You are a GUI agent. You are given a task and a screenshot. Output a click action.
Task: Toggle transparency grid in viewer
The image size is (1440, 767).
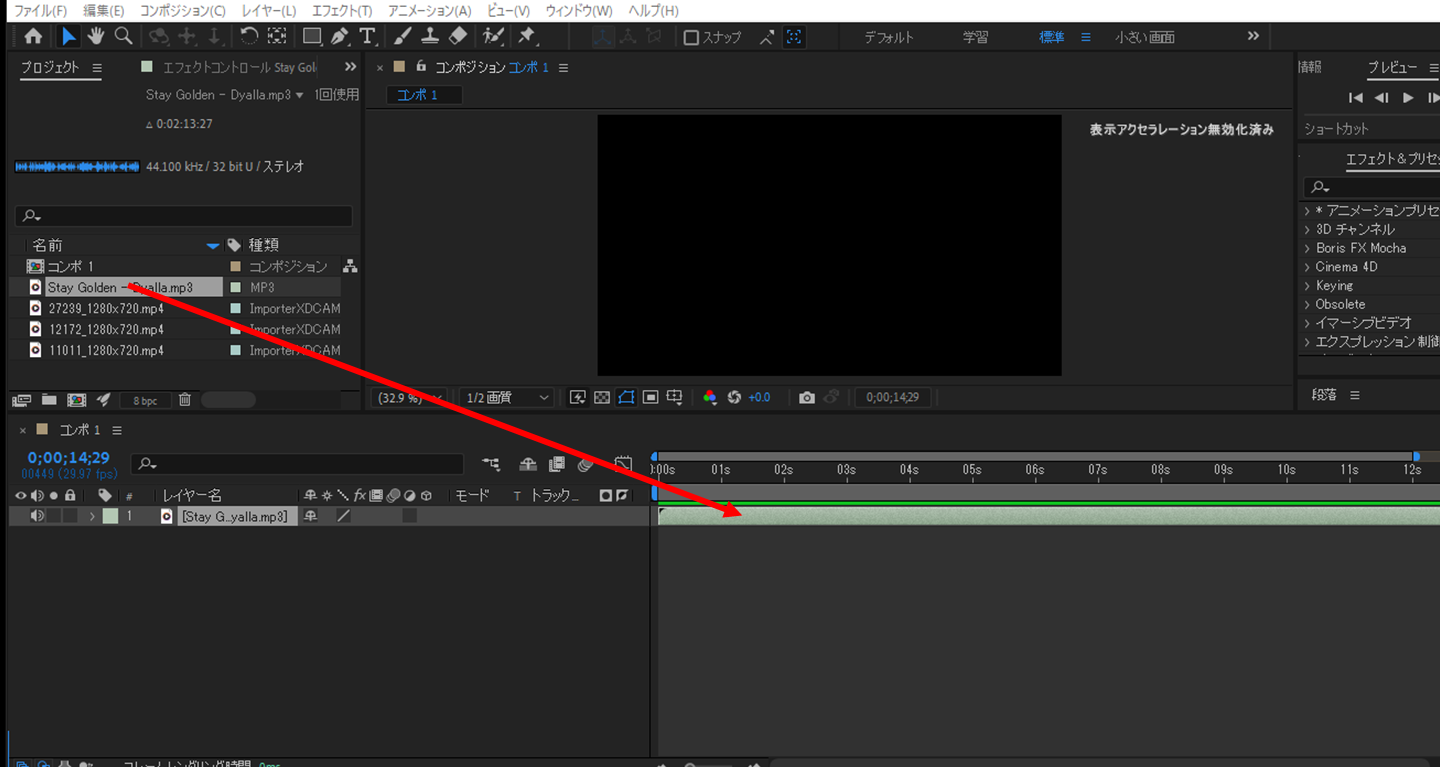pyautogui.click(x=602, y=397)
